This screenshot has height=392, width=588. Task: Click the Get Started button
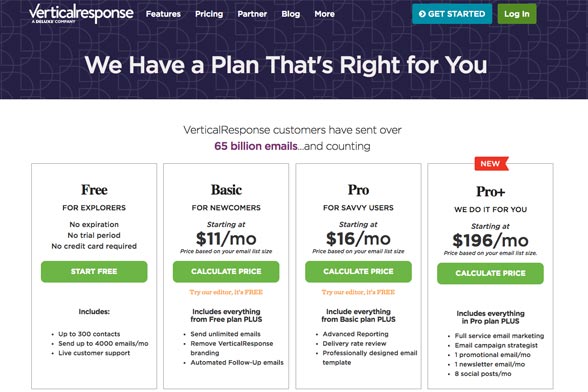(x=452, y=14)
